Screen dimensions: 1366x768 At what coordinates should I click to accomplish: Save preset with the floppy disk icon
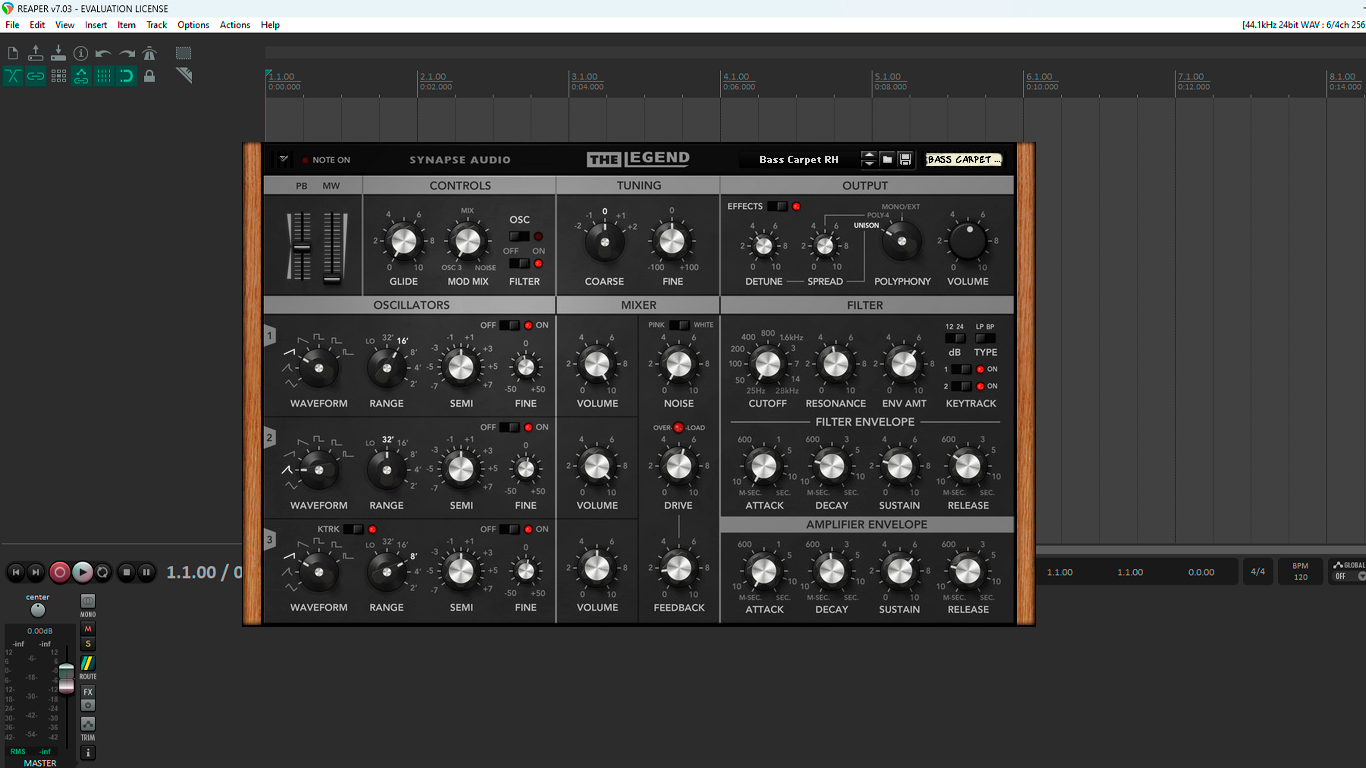pos(905,159)
